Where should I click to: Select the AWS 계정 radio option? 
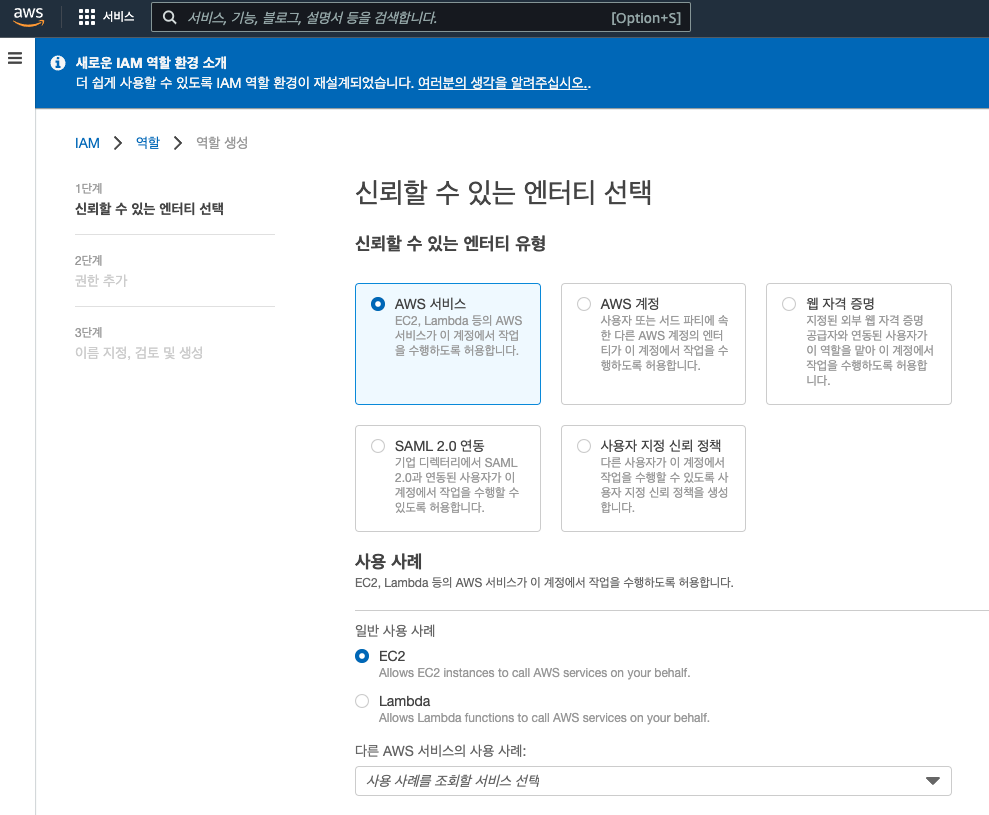[x=583, y=304]
